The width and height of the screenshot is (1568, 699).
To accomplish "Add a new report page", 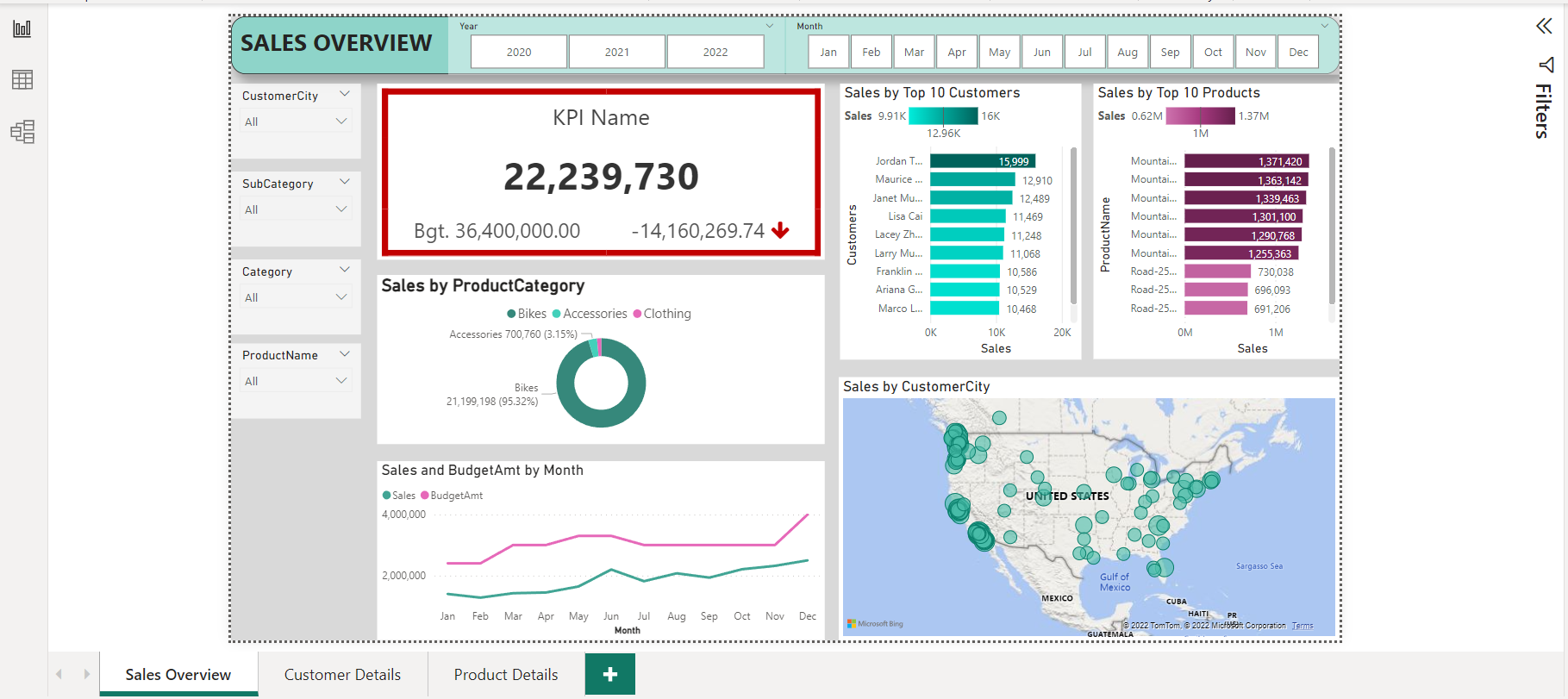I will click(x=609, y=674).
